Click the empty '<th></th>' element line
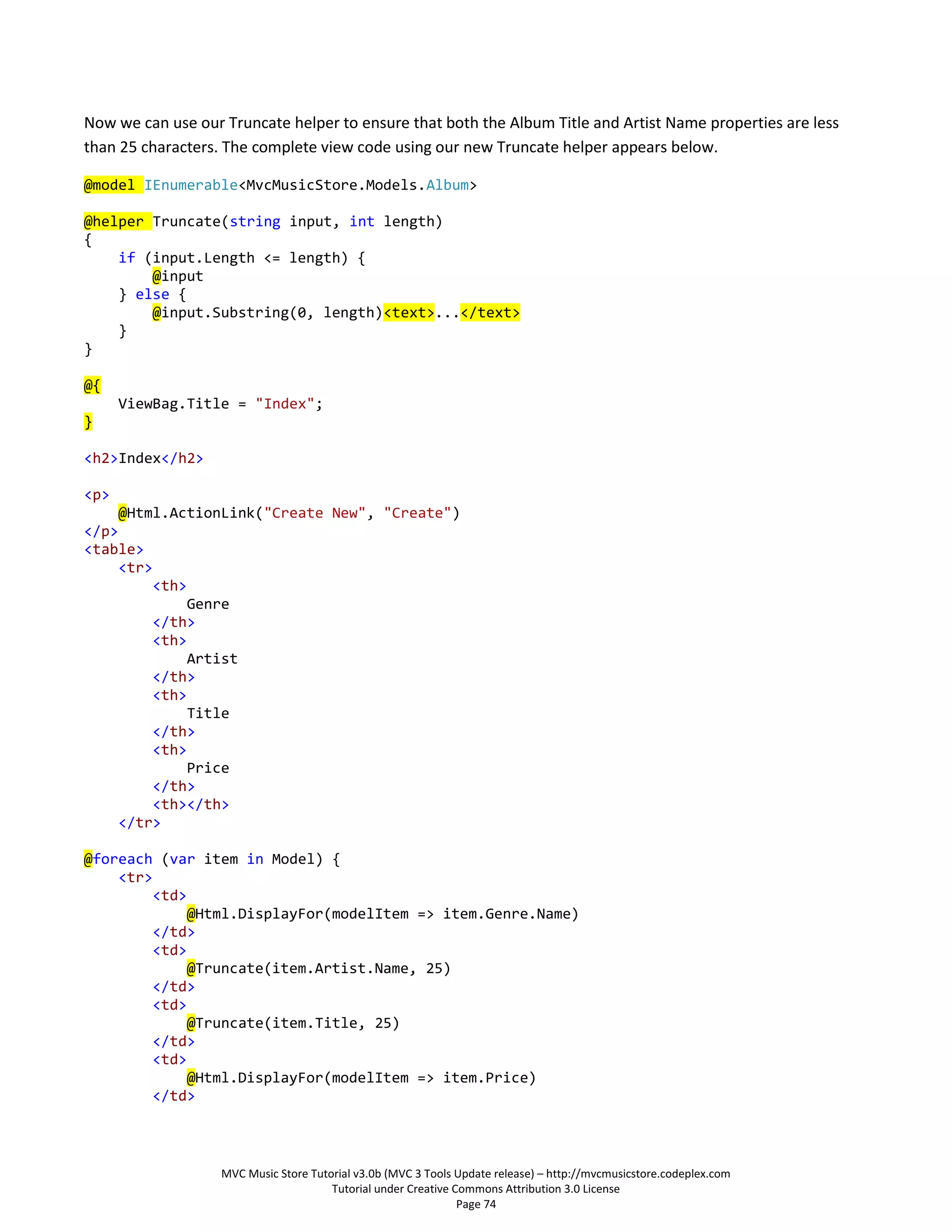 tap(191, 804)
